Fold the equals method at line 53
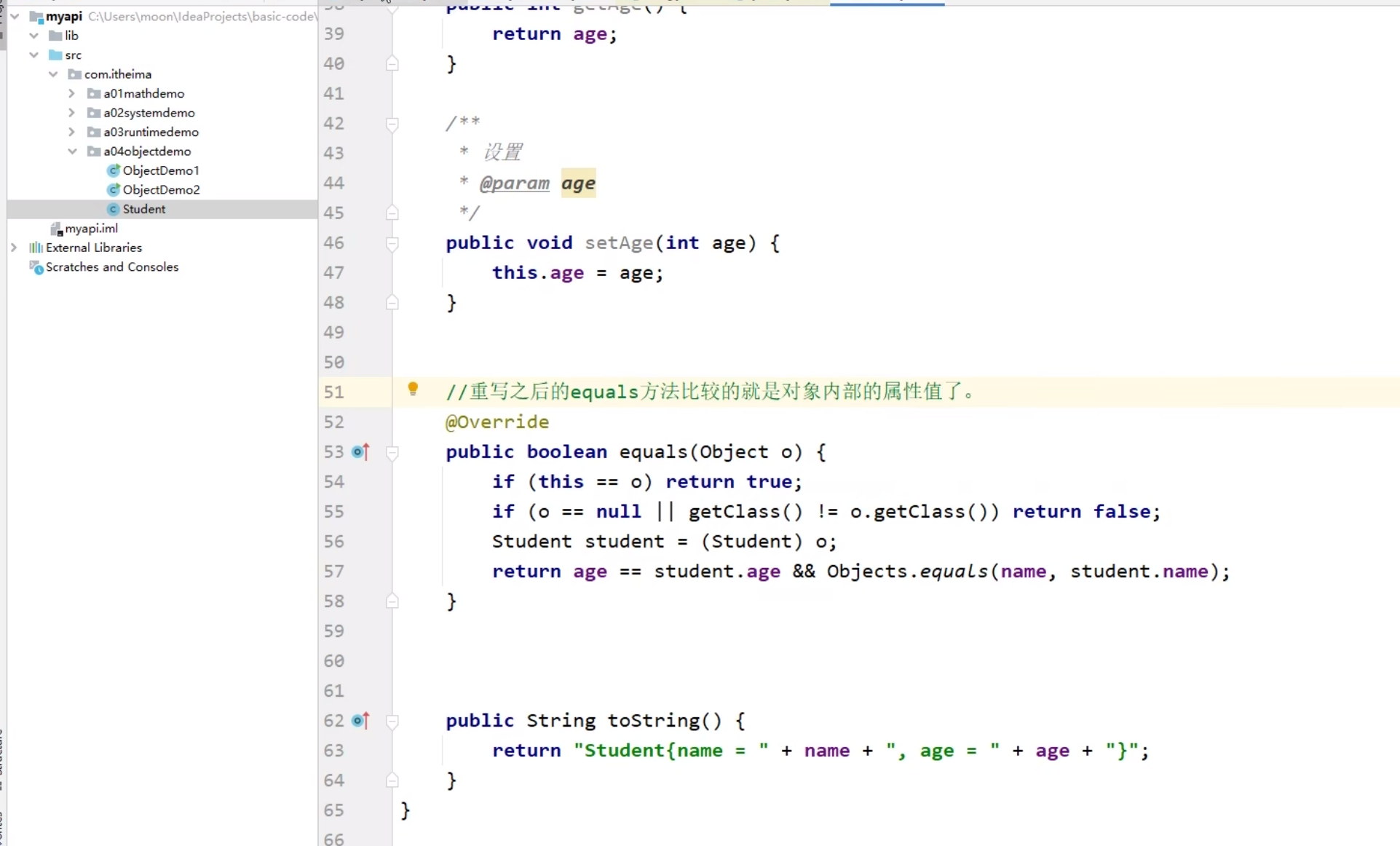 tap(392, 453)
